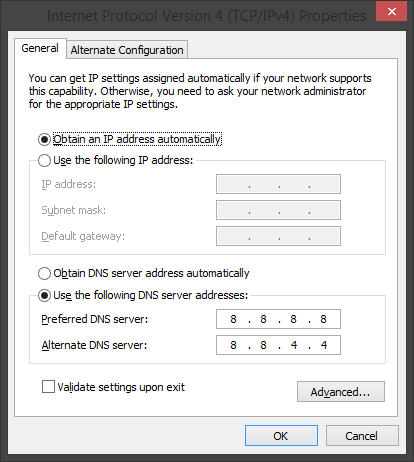Click the Default gateway input field
Screen dimensions: 414x462
pos(278,236)
